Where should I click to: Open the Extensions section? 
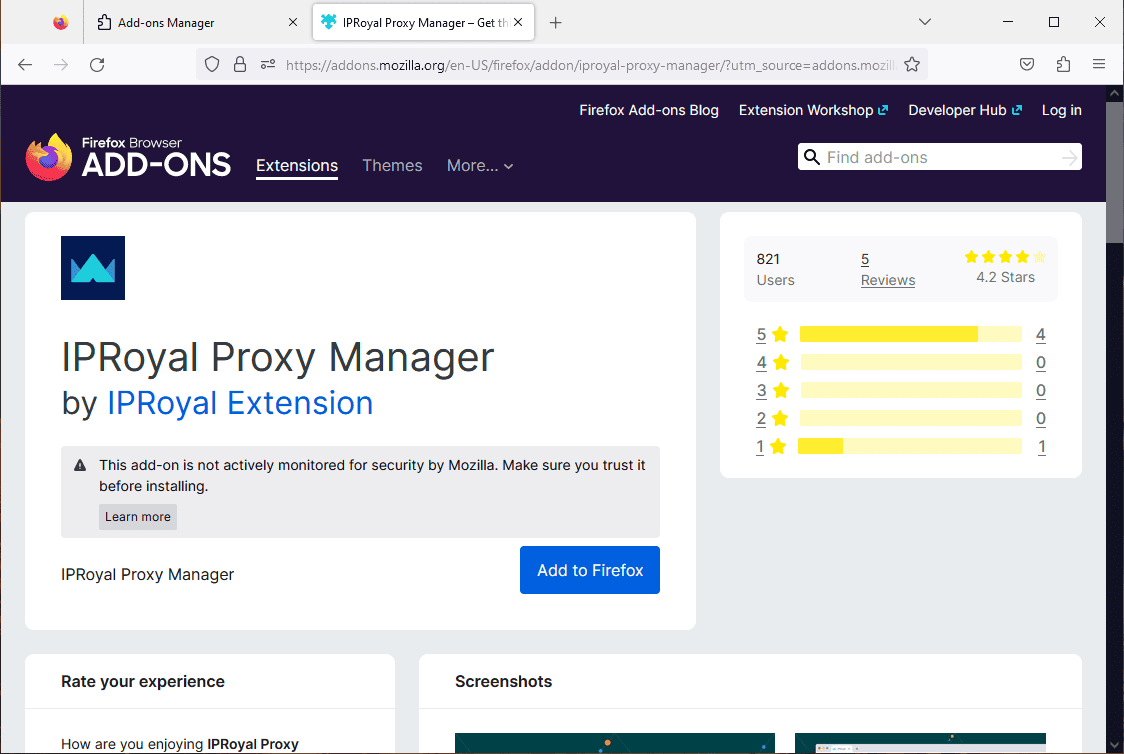pyautogui.click(x=297, y=166)
